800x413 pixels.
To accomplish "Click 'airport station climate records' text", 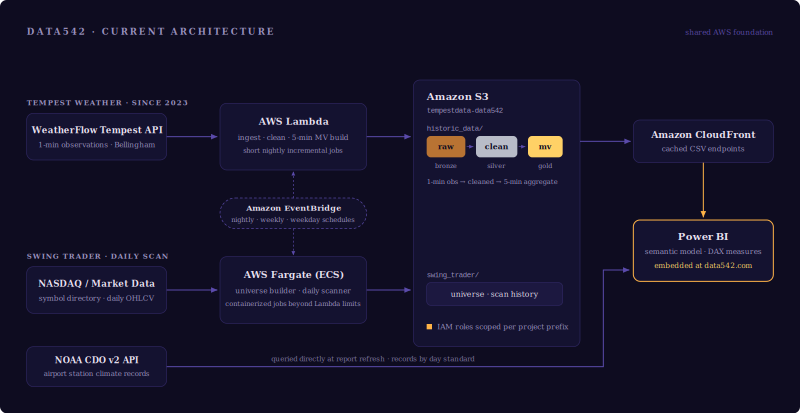I will pyautogui.click(x=96, y=374).
